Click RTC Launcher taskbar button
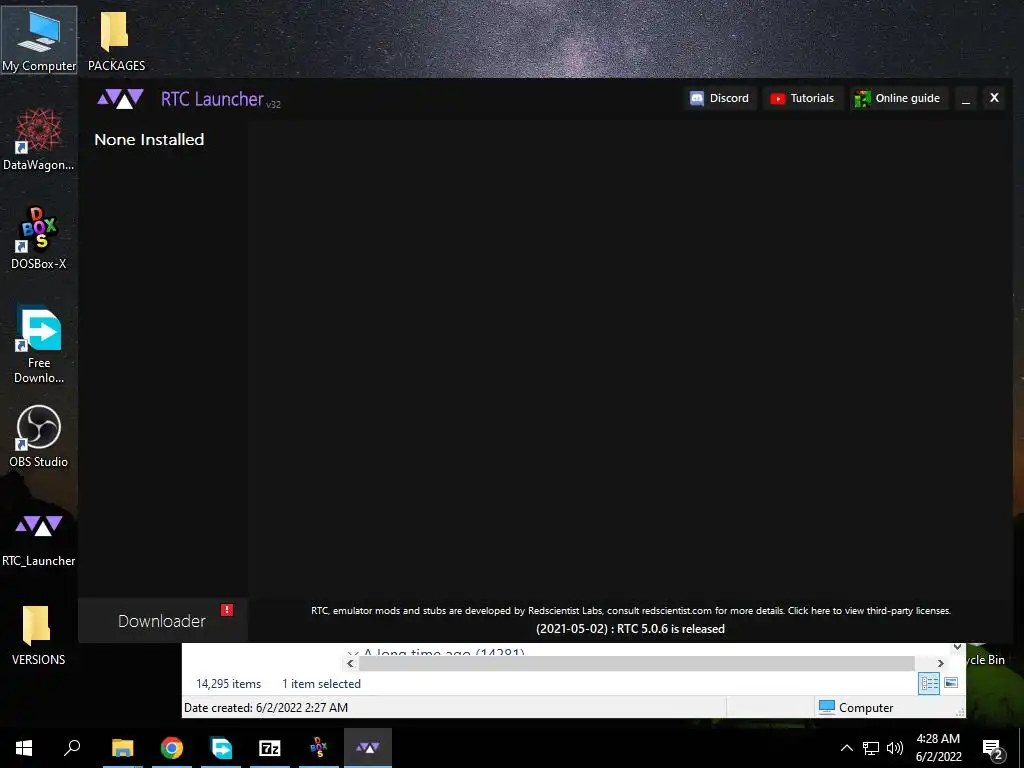1024x768 pixels. point(368,748)
